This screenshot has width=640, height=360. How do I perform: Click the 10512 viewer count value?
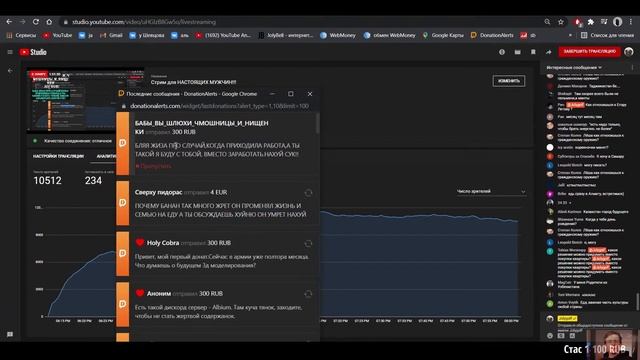pyautogui.click(x=47, y=180)
